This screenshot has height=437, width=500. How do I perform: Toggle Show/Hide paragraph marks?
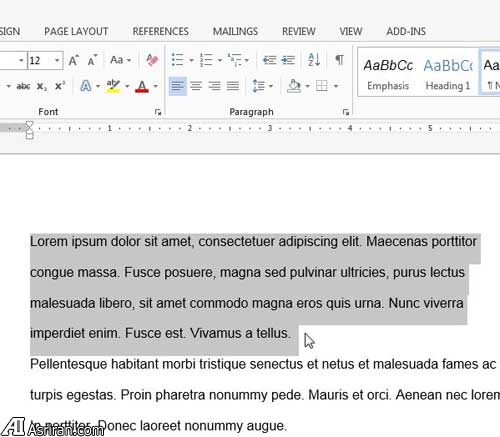(339, 60)
